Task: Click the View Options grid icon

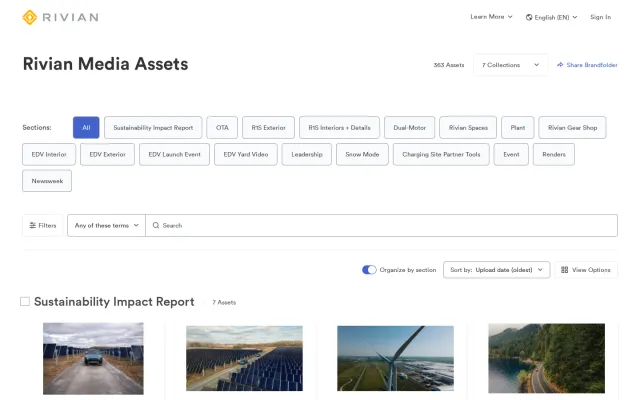Action: (x=564, y=270)
